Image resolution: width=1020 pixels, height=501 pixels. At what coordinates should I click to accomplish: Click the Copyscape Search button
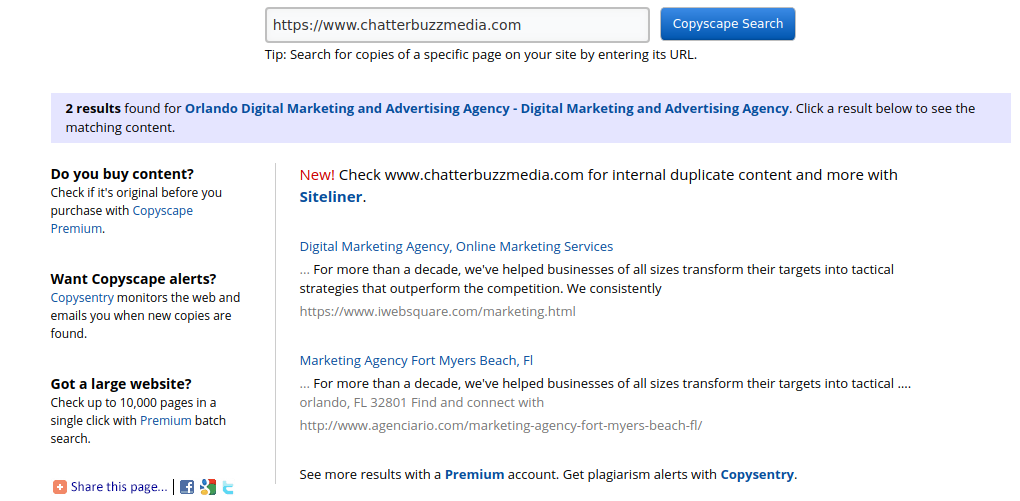[x=727, y=24]
